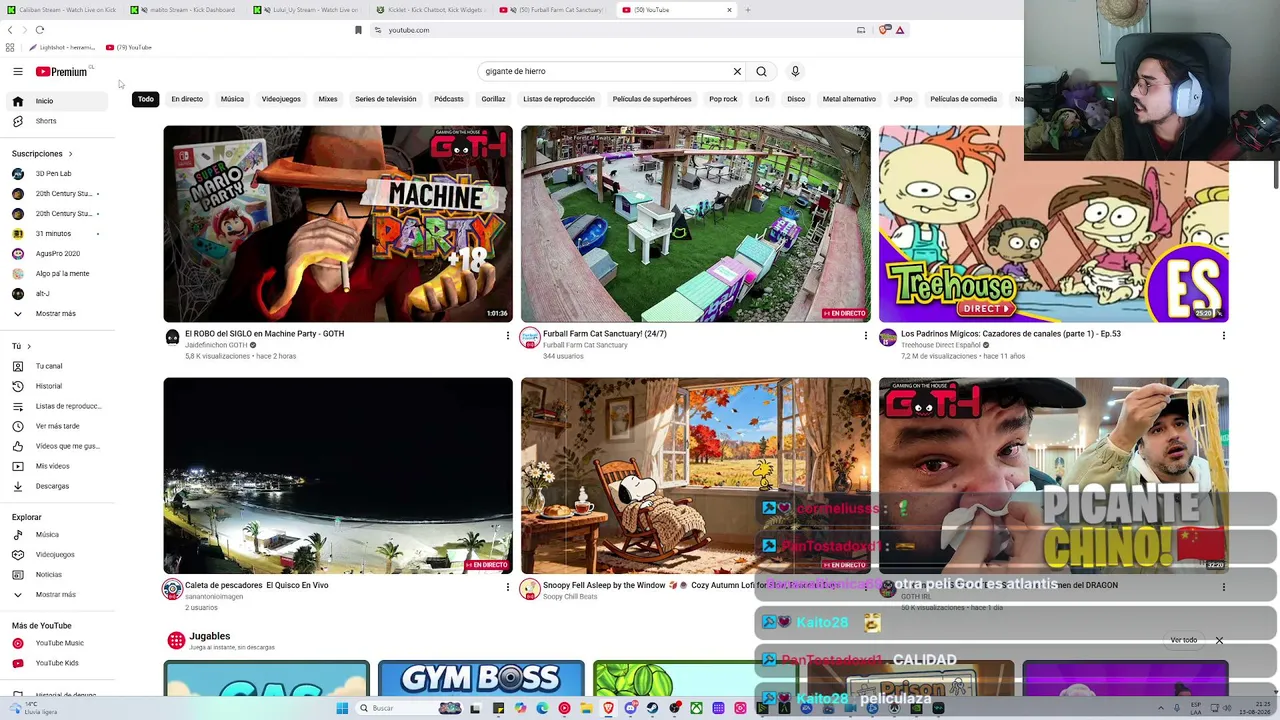Open the GYM BOSS playable game
Screen dimensions: 1280x720
[481, 678]
